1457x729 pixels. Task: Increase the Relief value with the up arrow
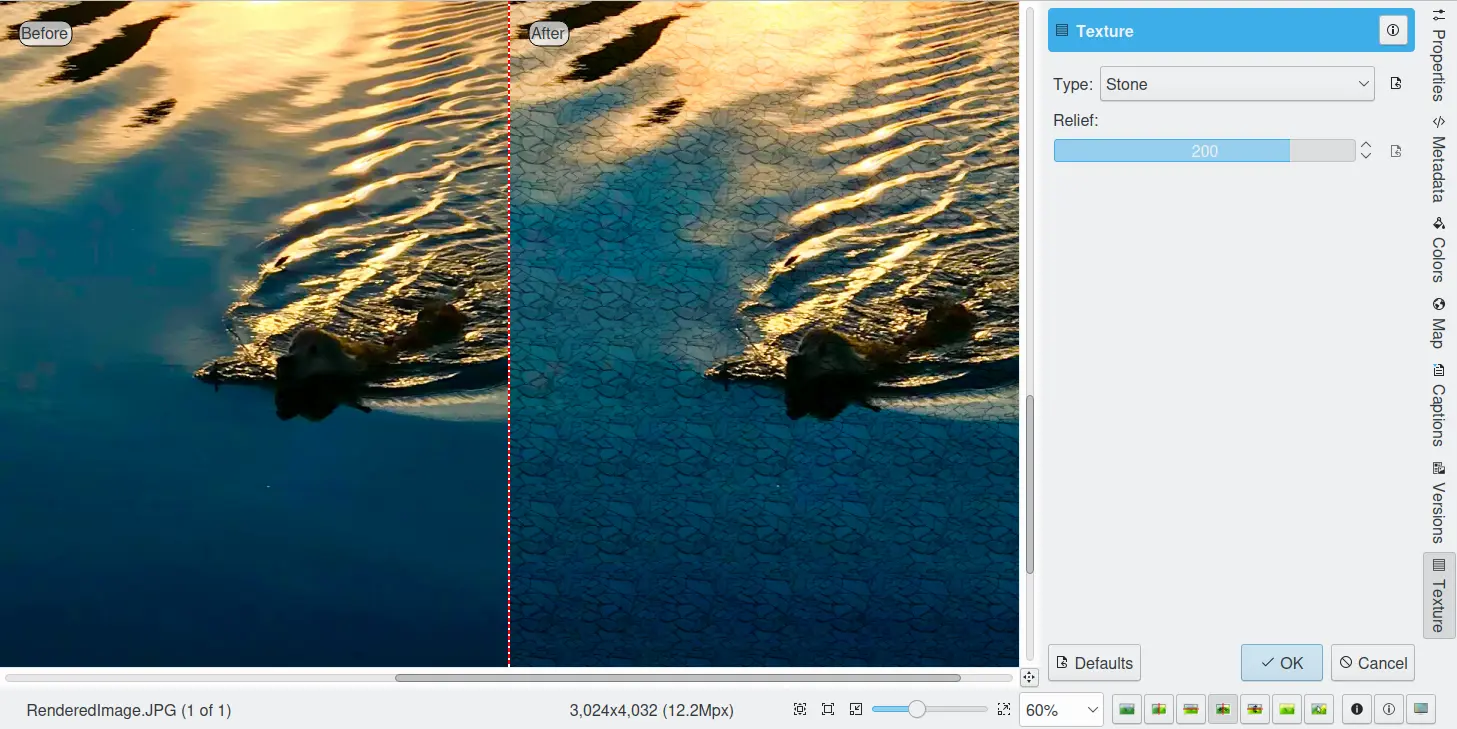pyautogui.click(x=1365, y=145)
